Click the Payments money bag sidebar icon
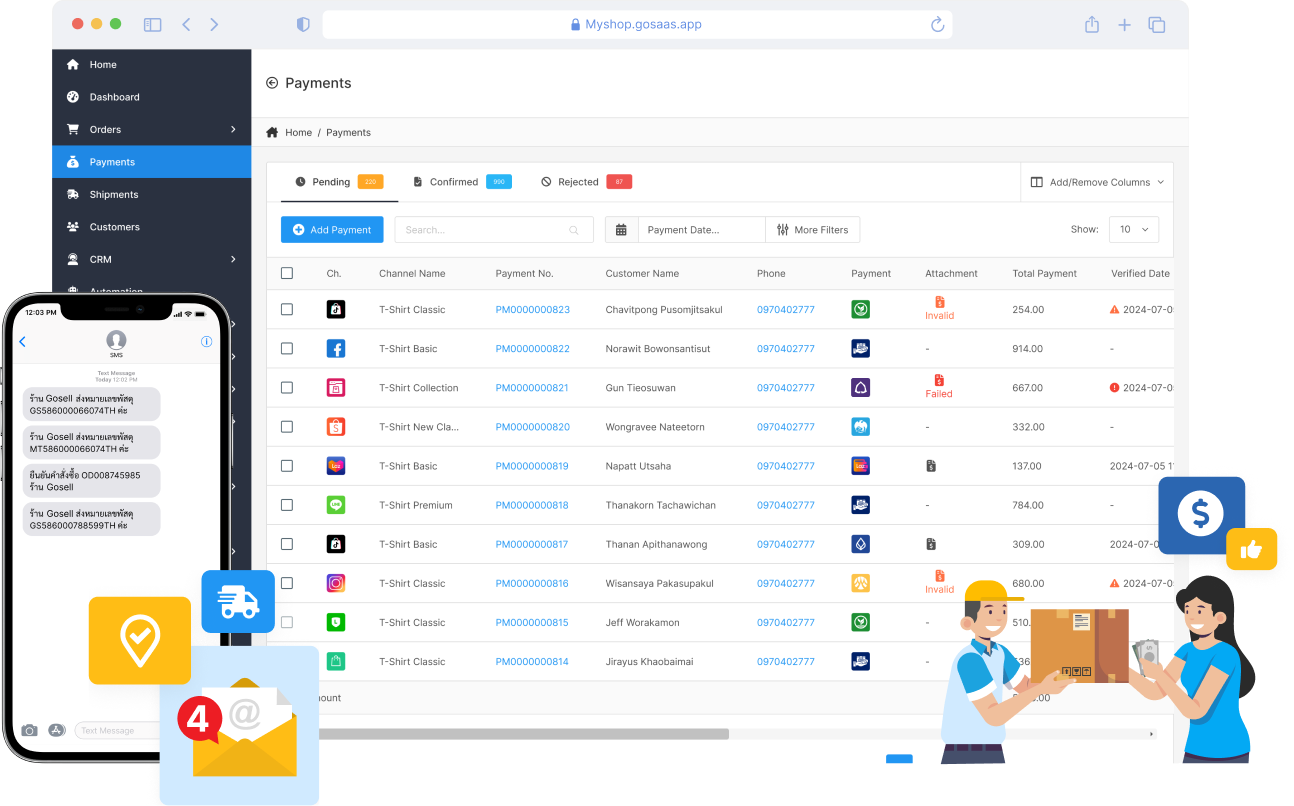Screen dimensions: 1294x806 coord(73,162)
